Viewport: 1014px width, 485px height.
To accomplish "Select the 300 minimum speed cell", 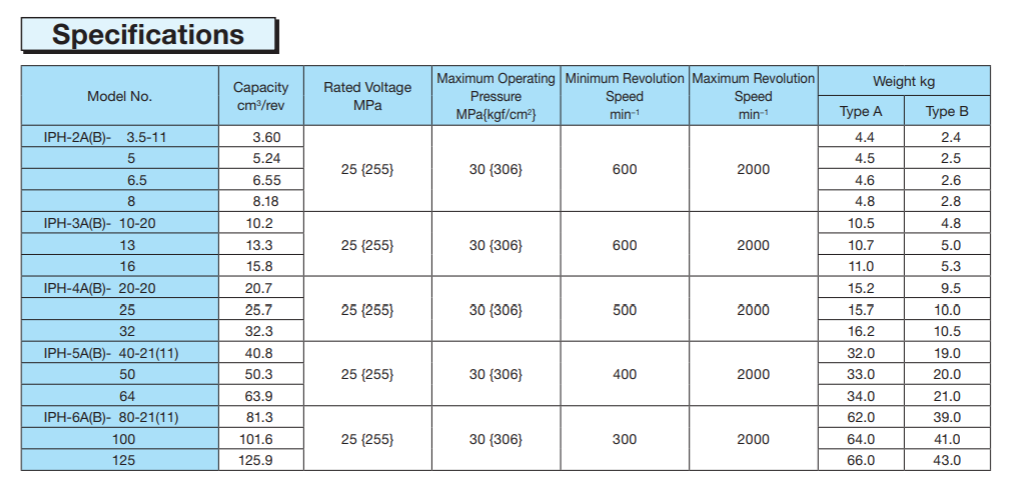I will tap(624, 439).
